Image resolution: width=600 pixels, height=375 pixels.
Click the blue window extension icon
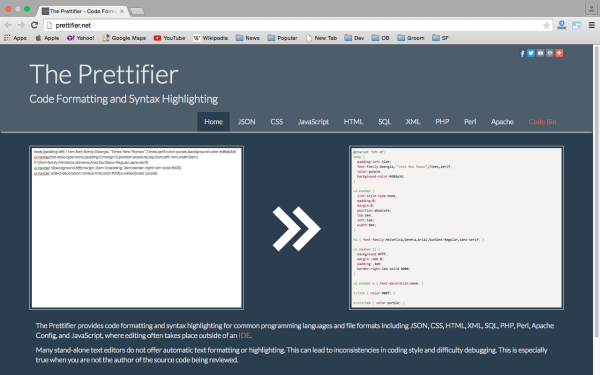click(x=577, y=25)
